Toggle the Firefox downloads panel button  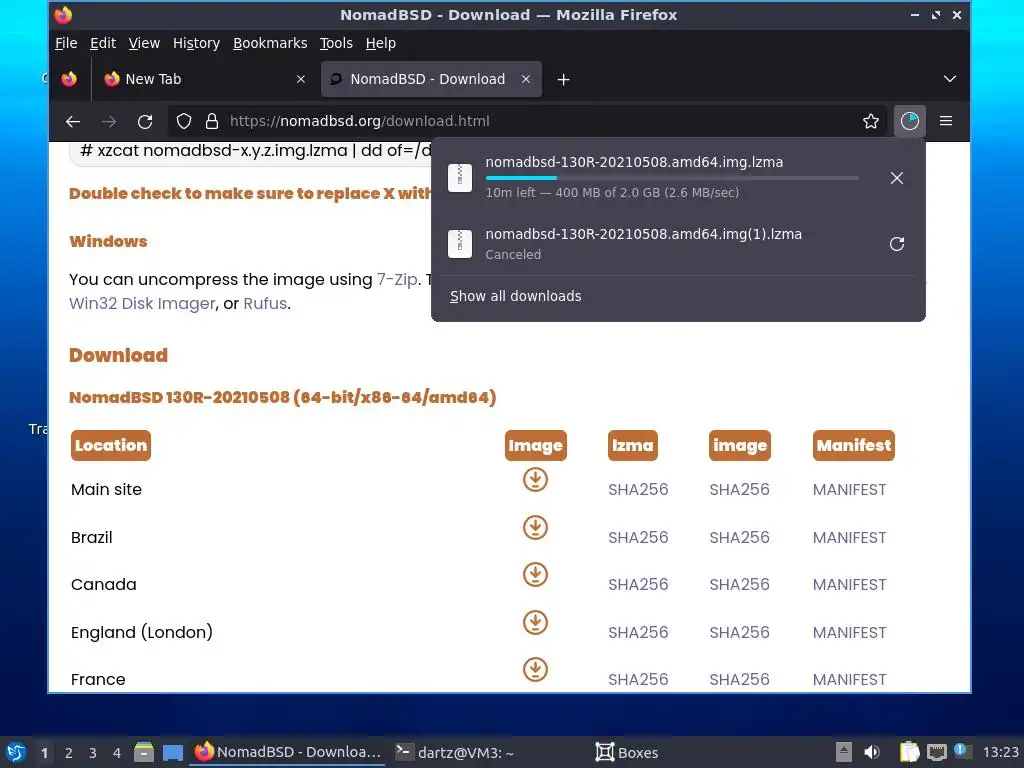[910, 121]
